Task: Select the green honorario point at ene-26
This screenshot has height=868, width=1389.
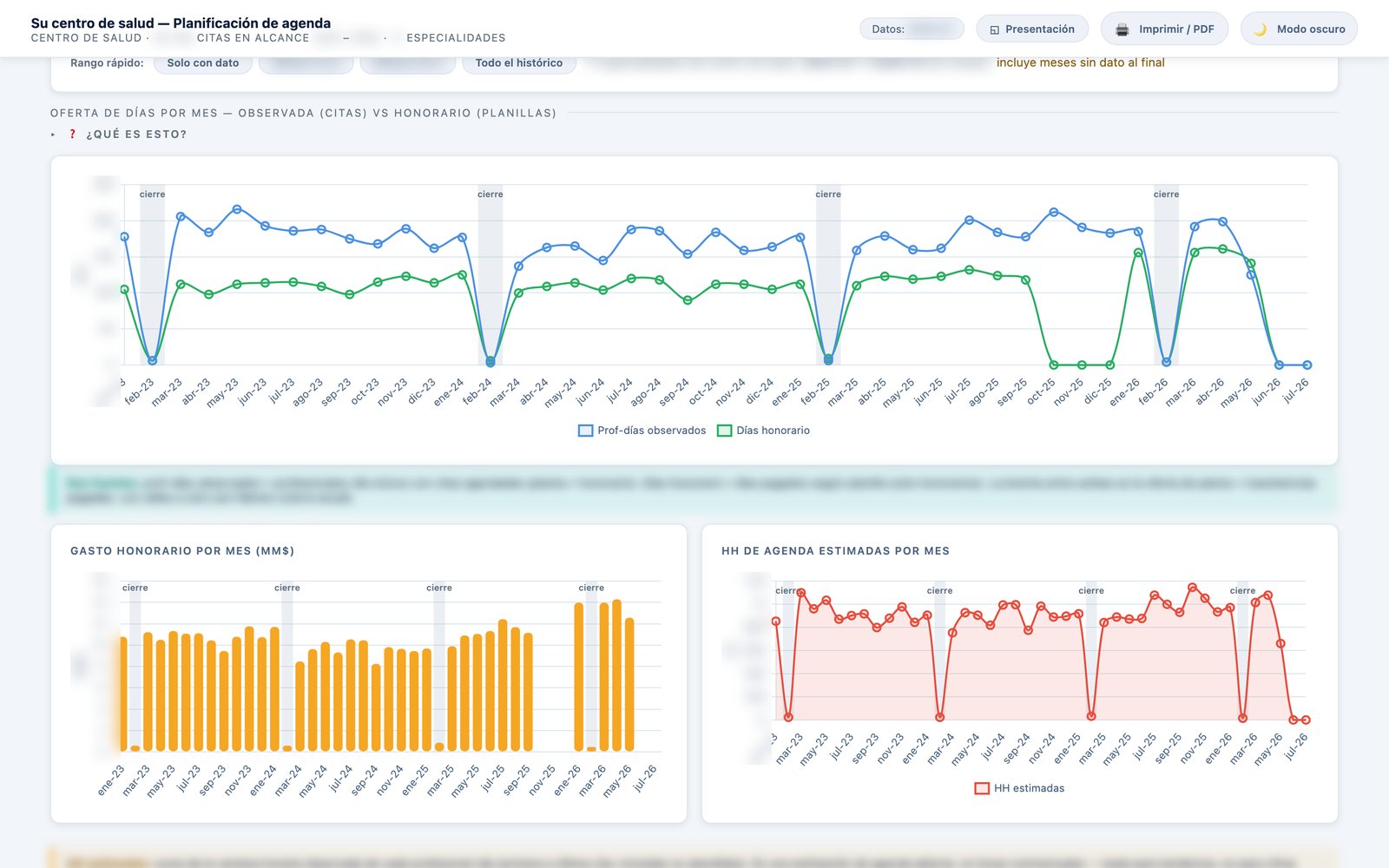Action: click(x=1138, y=253)
